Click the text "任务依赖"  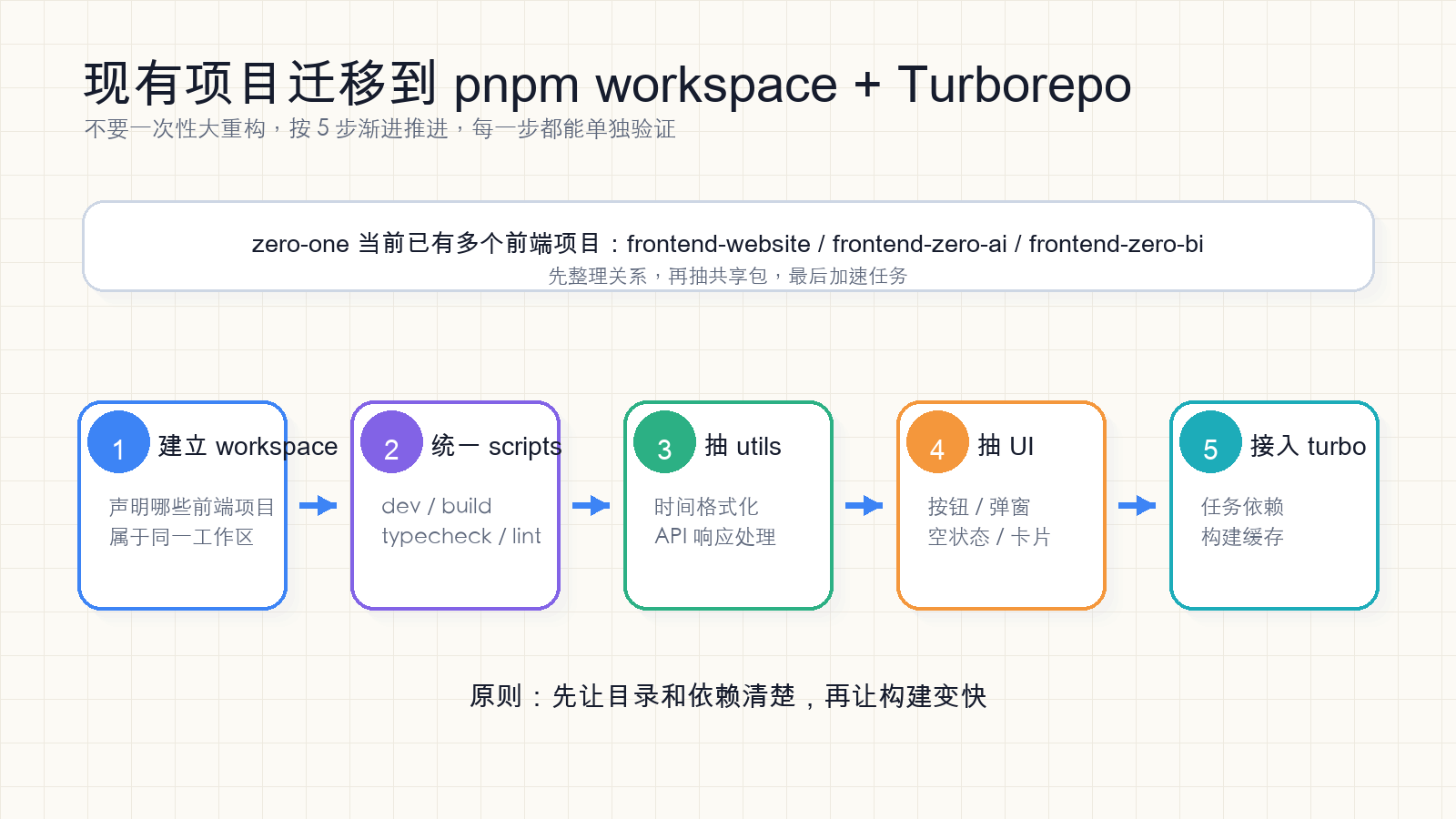[x=1242, y=507]
